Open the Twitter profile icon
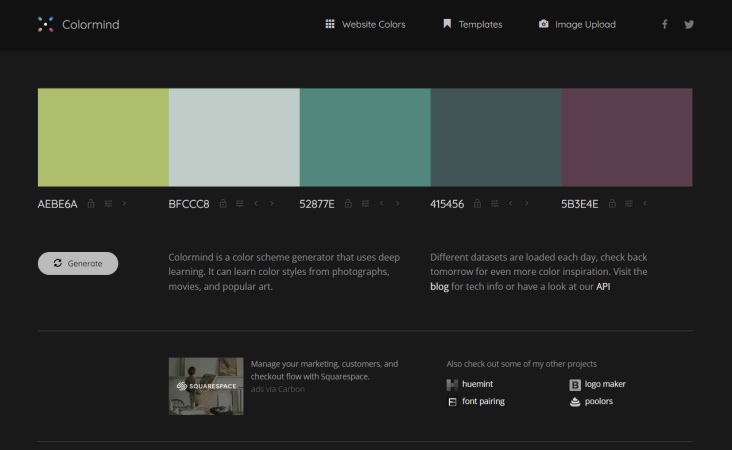 coord(689,24)
